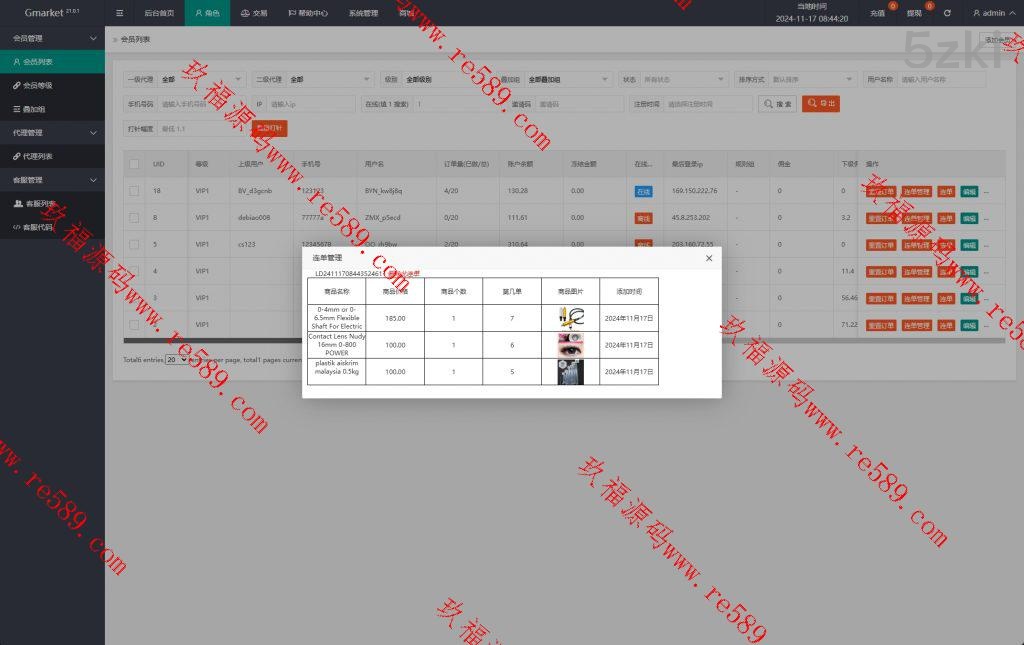1024x645 pixels.
Task: Open the 充值 notification in top bar
Action: click(877, 14)
